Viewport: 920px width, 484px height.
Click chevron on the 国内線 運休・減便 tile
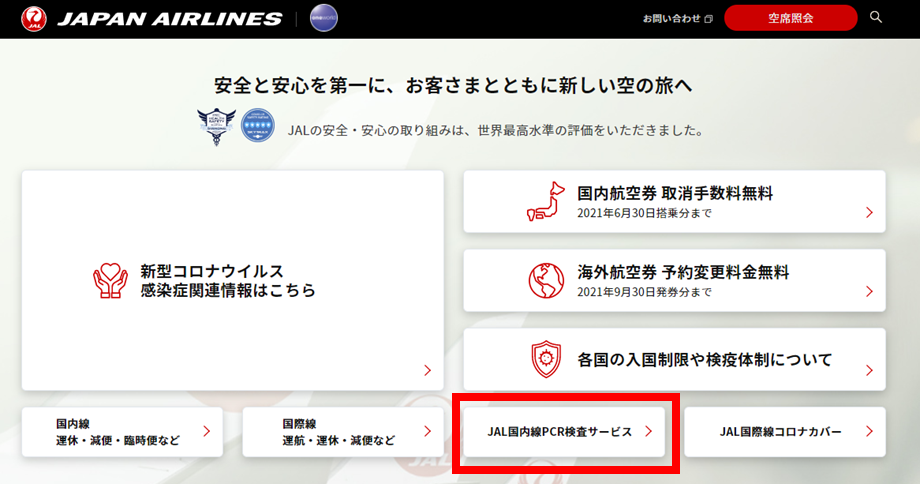pyautogui.click(x=207, y=431)
